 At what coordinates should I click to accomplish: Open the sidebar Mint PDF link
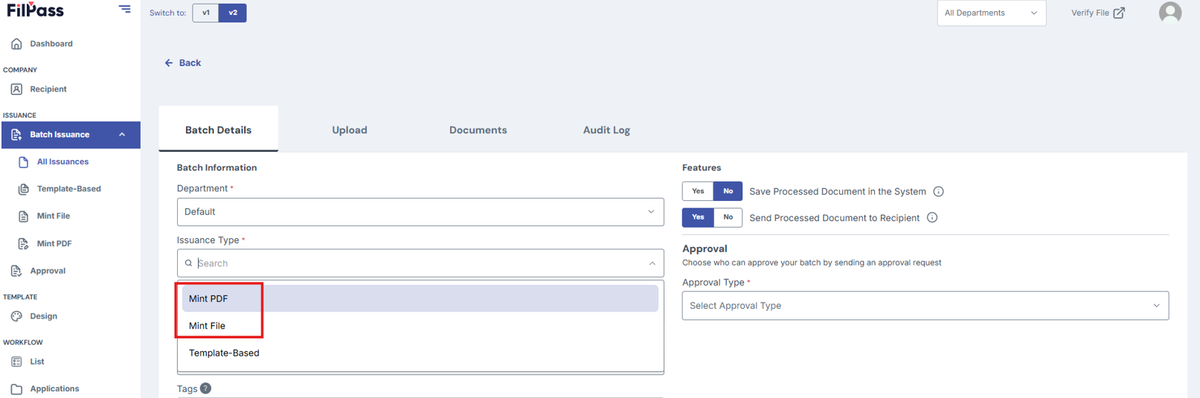[x=55, y=243]
